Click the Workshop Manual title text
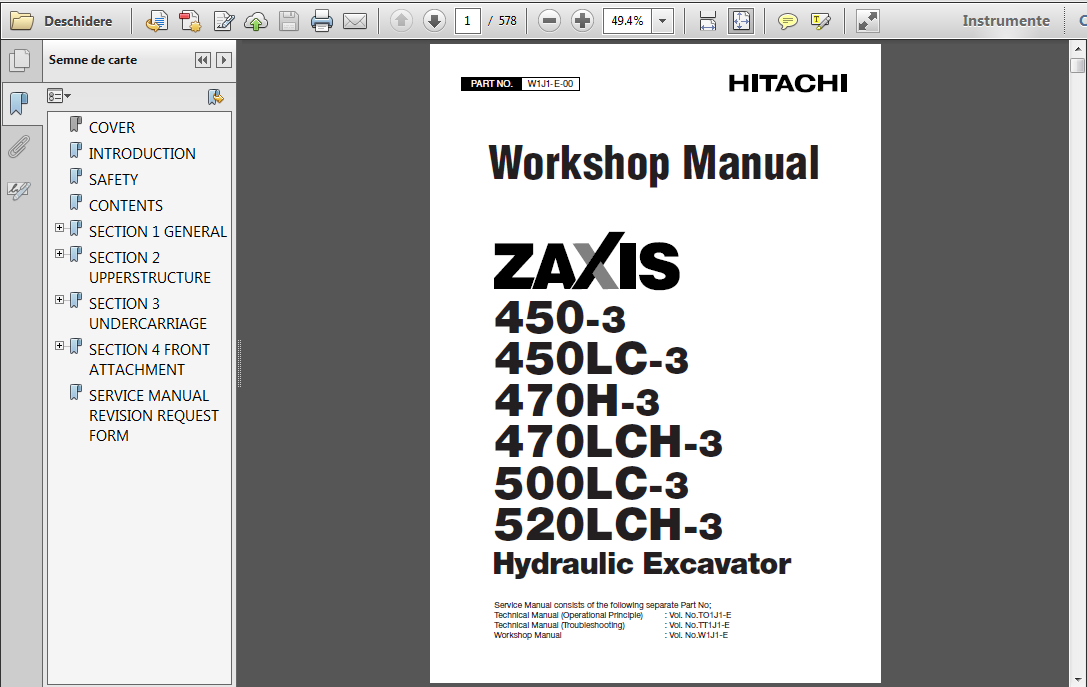1087x687 pixels. (654, 164)
